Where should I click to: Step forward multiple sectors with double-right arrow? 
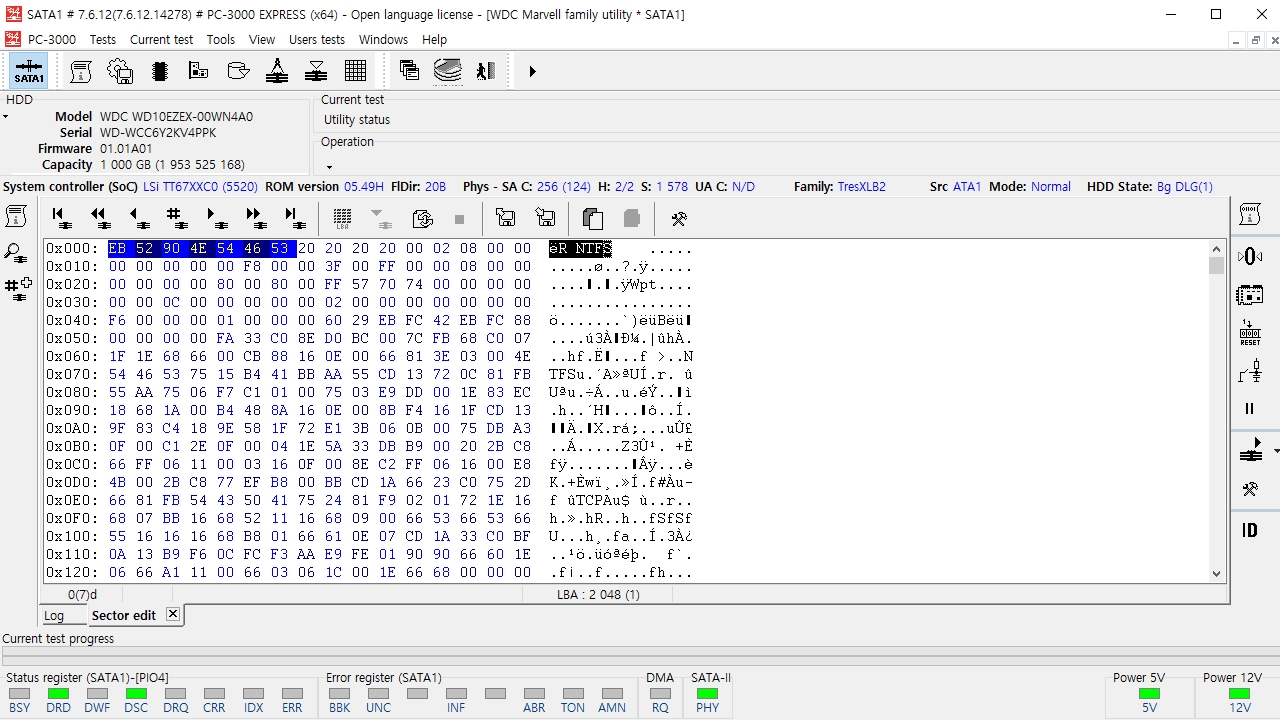pos(255,218)
